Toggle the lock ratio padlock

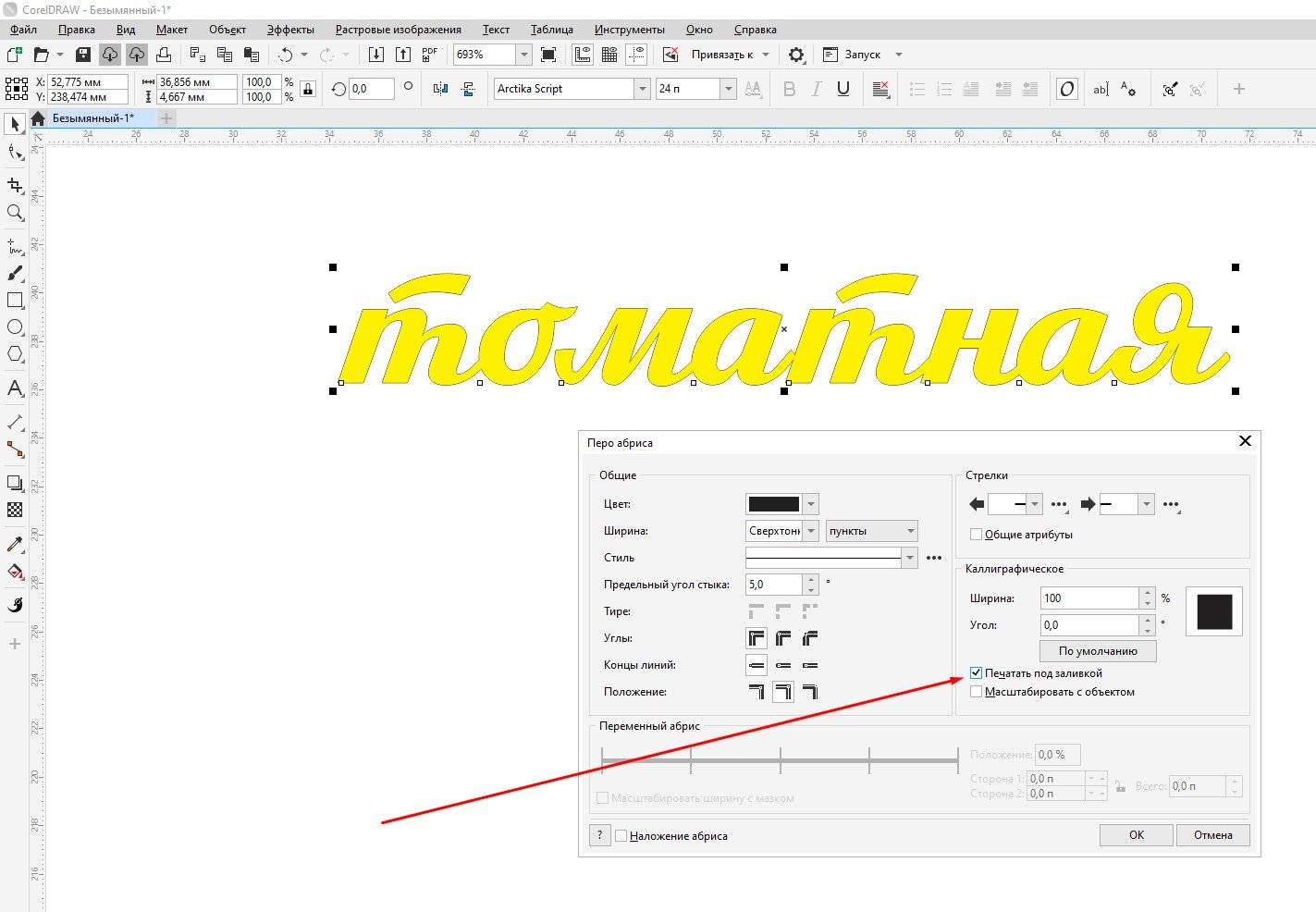click(x=308, y=89)
